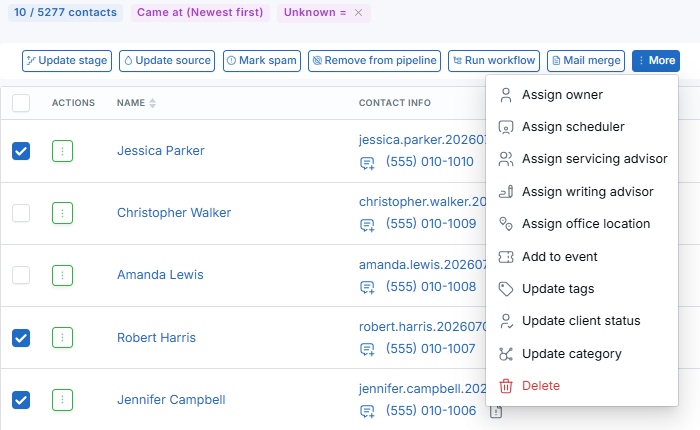Click Mail merge button
700x430 pixels.
(x=586, y=61)
